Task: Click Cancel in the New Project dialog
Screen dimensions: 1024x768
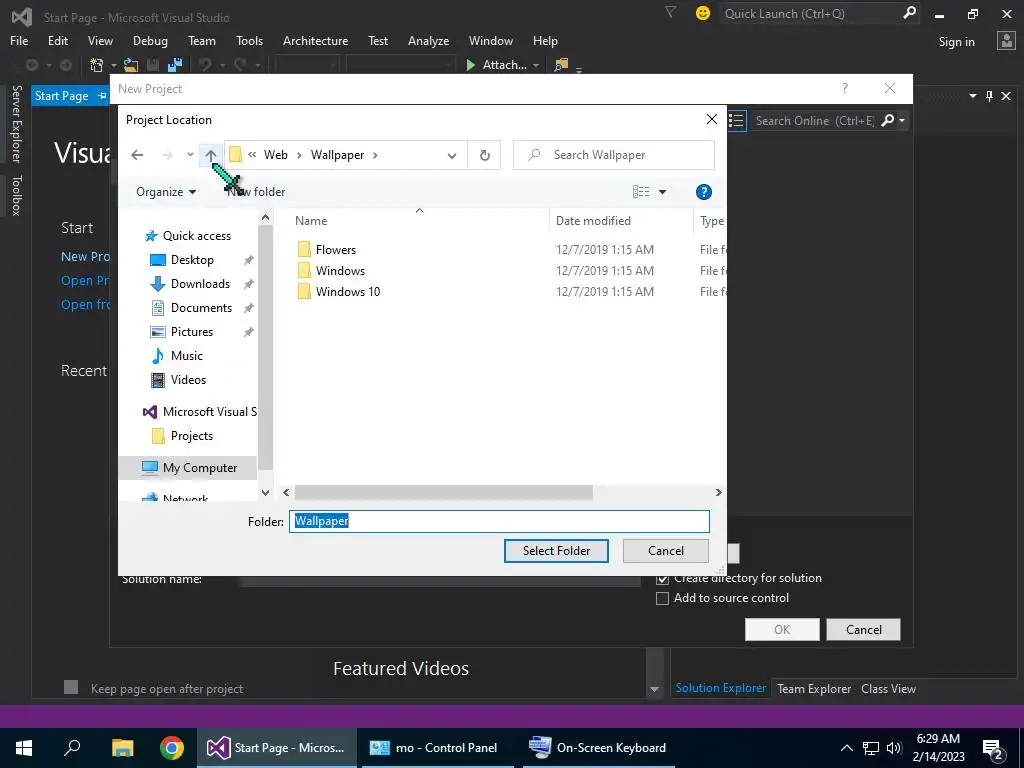Action: click(863, 630)
